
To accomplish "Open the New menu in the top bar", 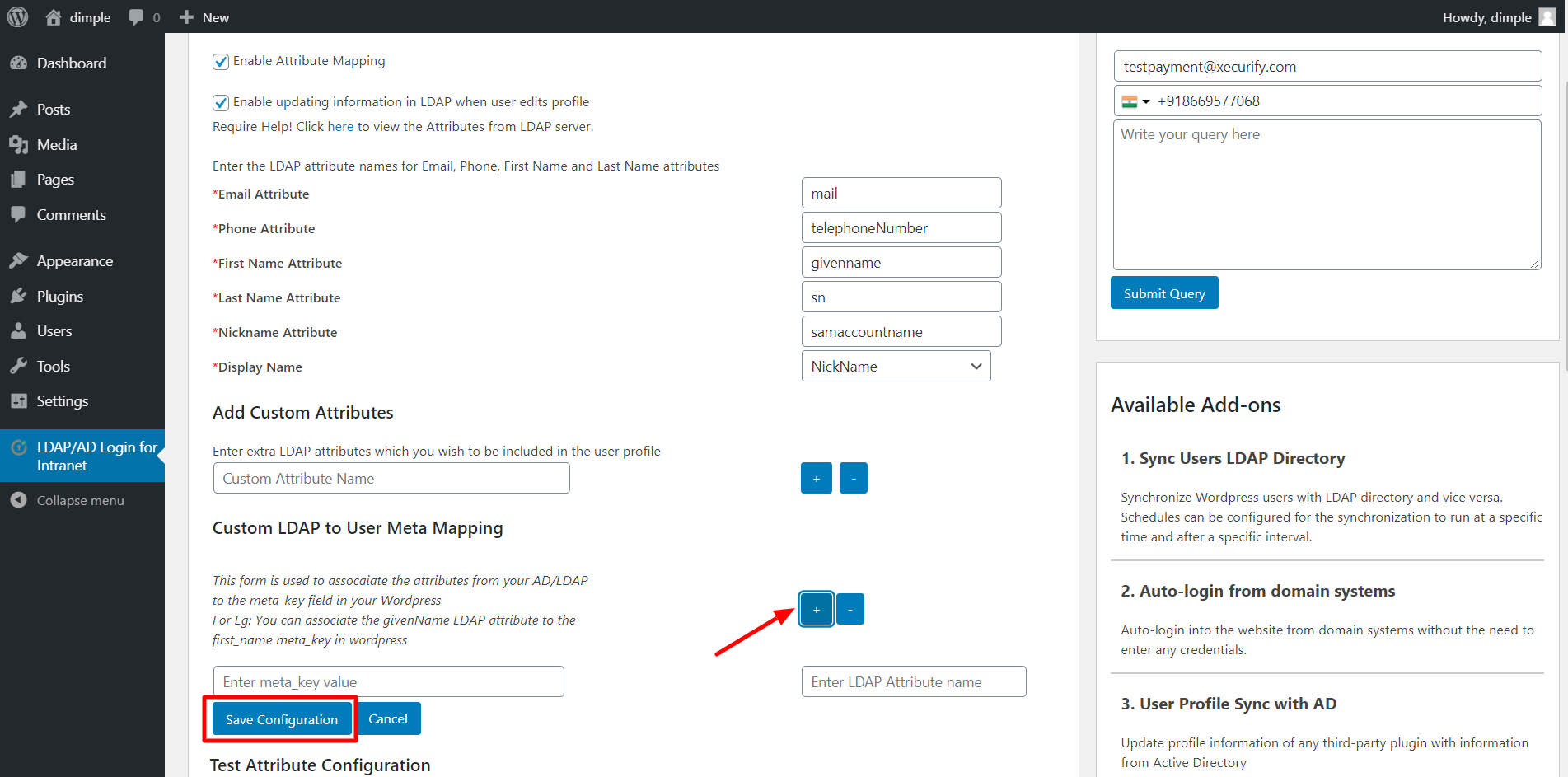I will point(203,16).
